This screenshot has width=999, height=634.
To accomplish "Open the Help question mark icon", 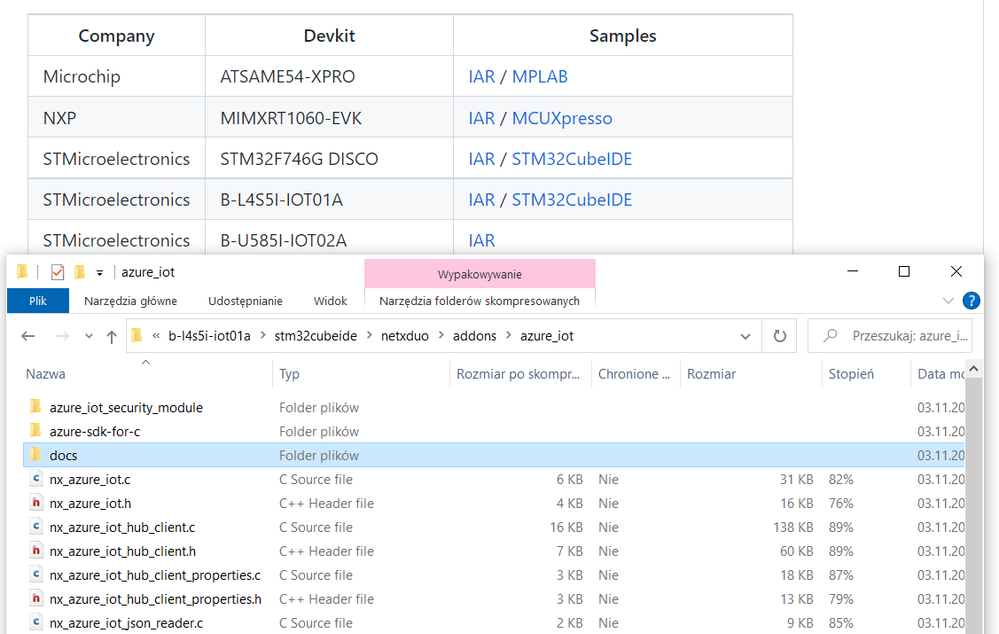I will pyautogui.click(x=971, y=301).
